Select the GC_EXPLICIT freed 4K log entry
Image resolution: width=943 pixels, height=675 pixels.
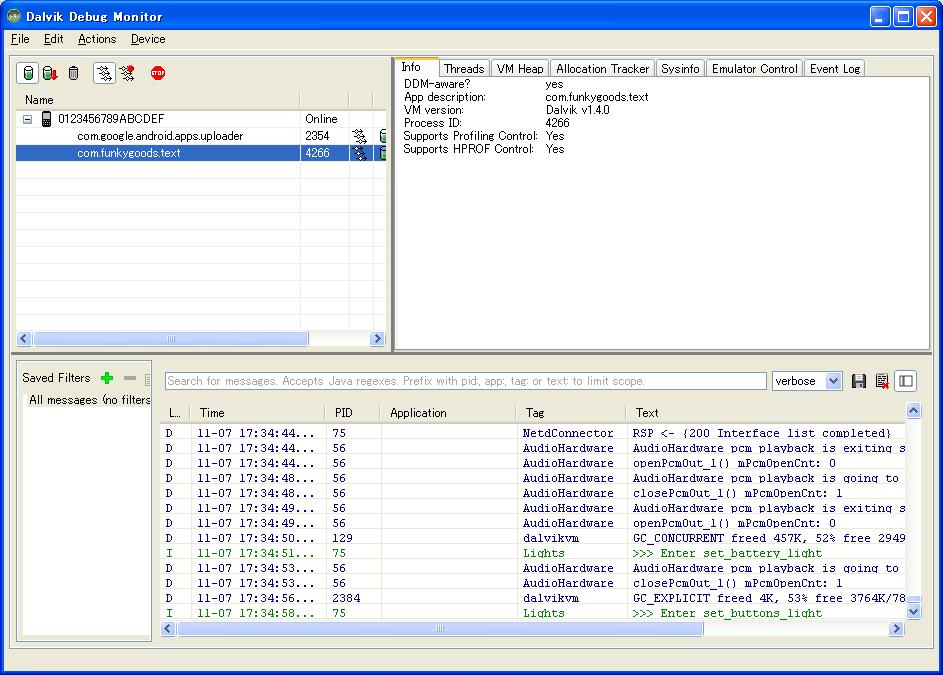coord(533,599)
